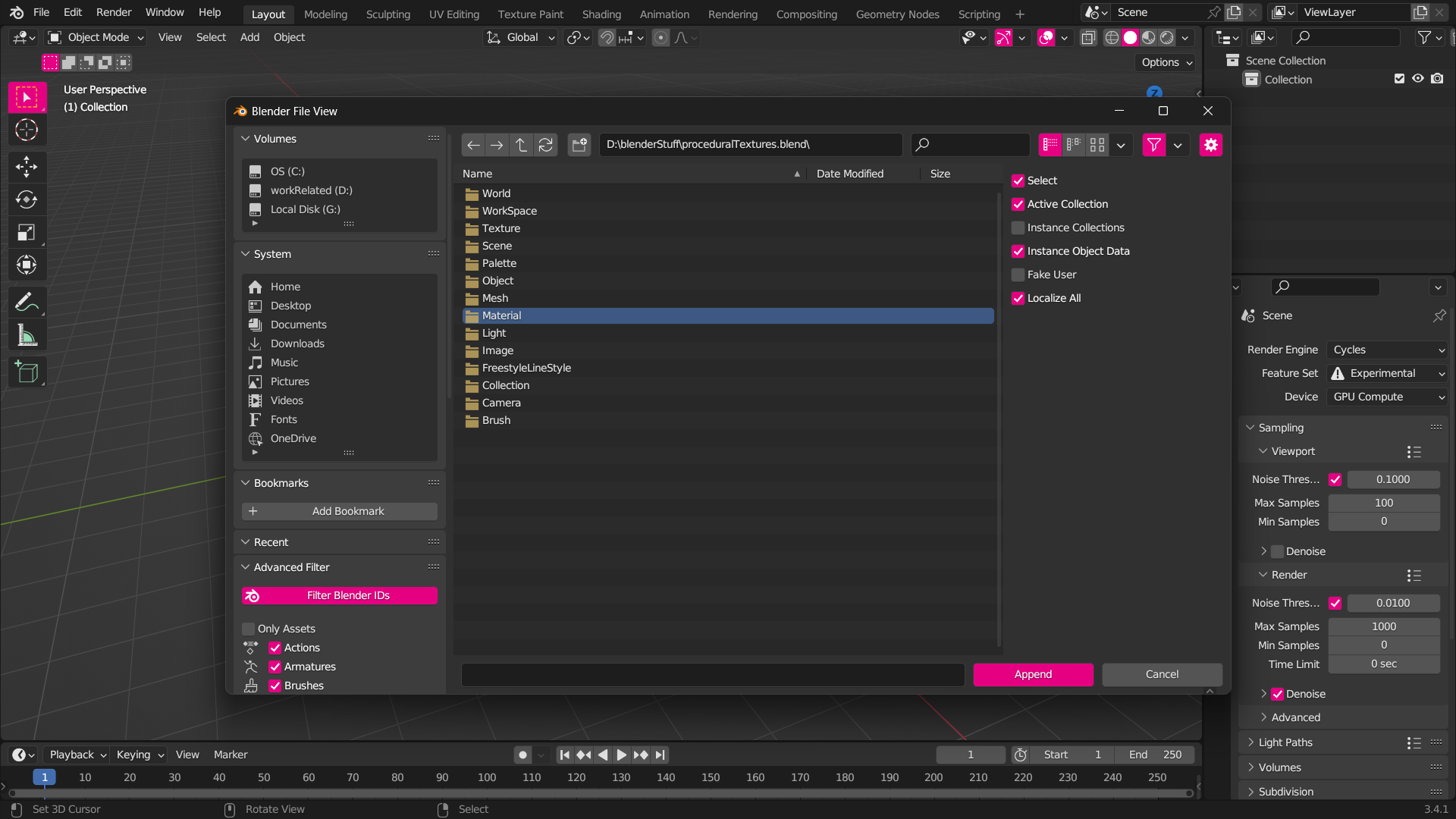Open the Render menu

pyautogui.click(x=113, y=12)
